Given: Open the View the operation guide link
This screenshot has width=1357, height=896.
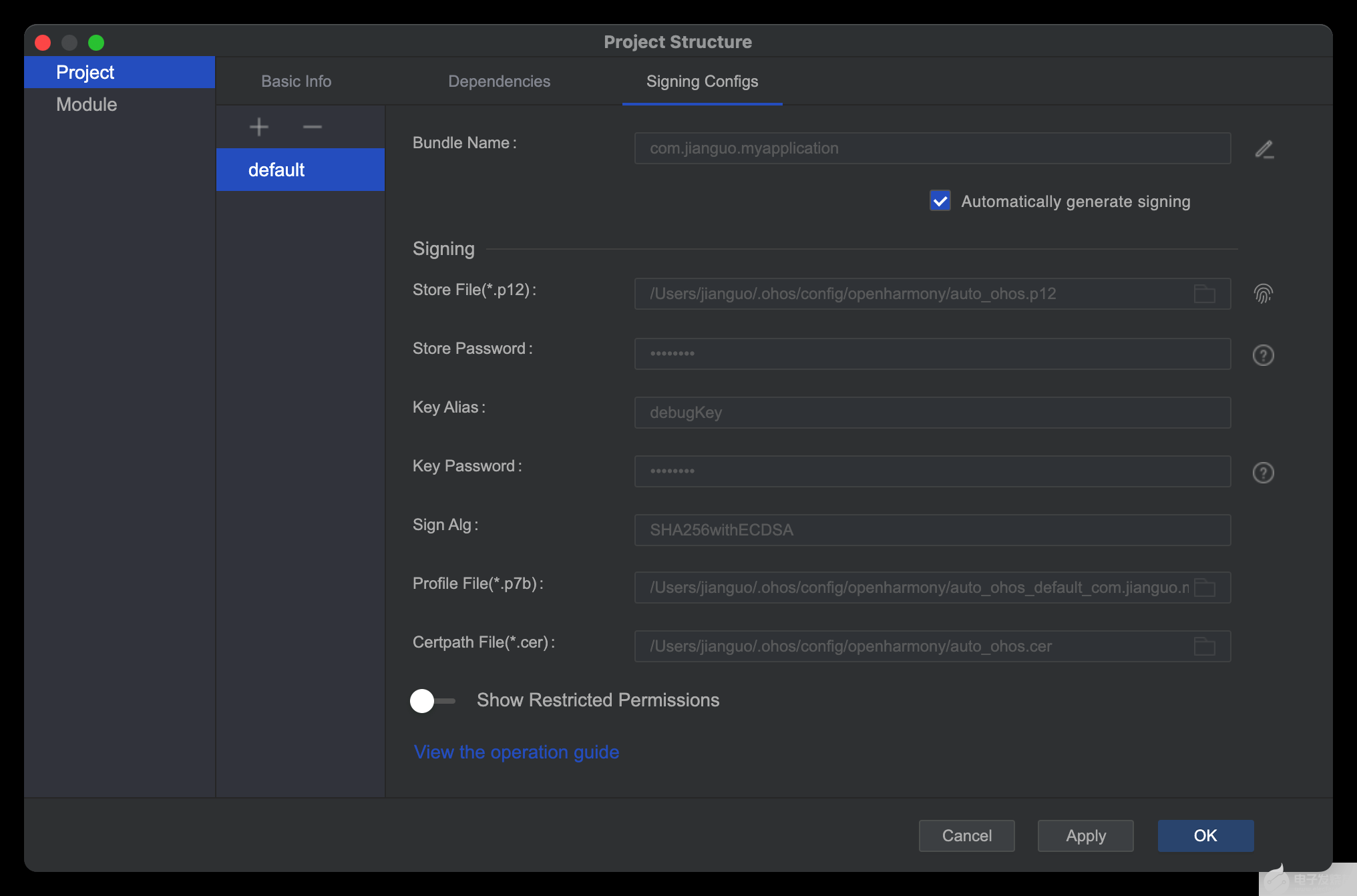Looking at the screenshot, I should (516, 752).
